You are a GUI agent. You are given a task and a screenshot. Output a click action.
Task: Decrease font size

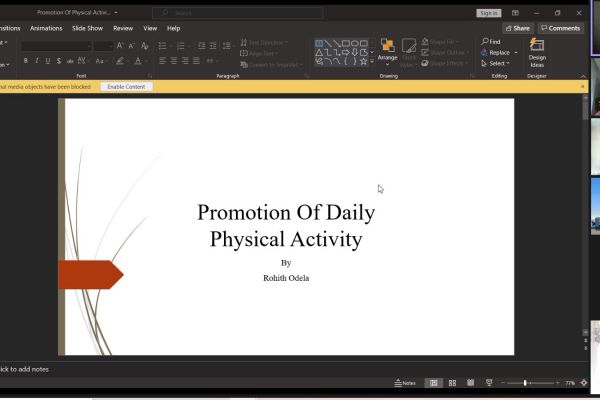click(131, 46)
